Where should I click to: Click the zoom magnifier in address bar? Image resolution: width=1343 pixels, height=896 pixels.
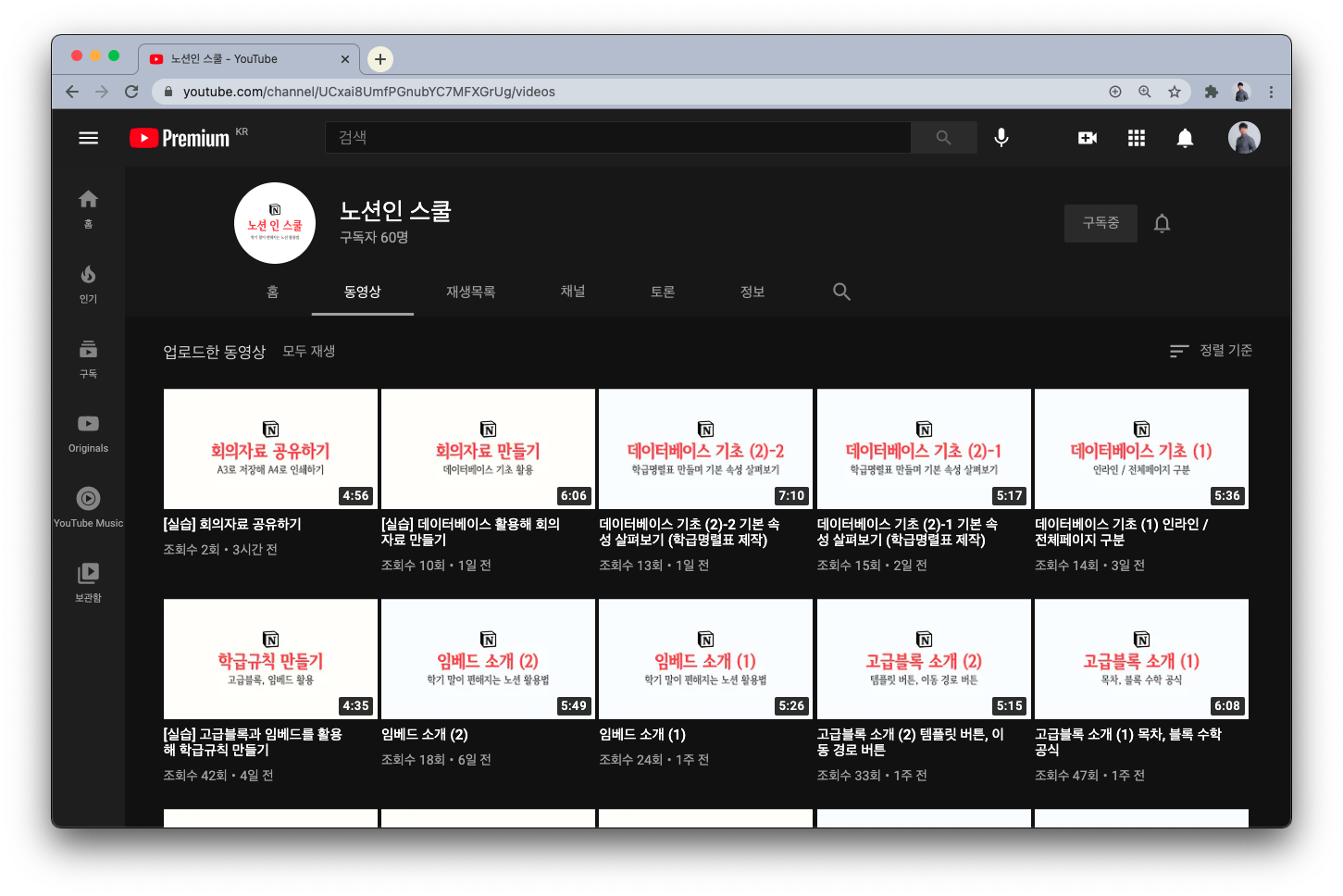point(1145,92)
